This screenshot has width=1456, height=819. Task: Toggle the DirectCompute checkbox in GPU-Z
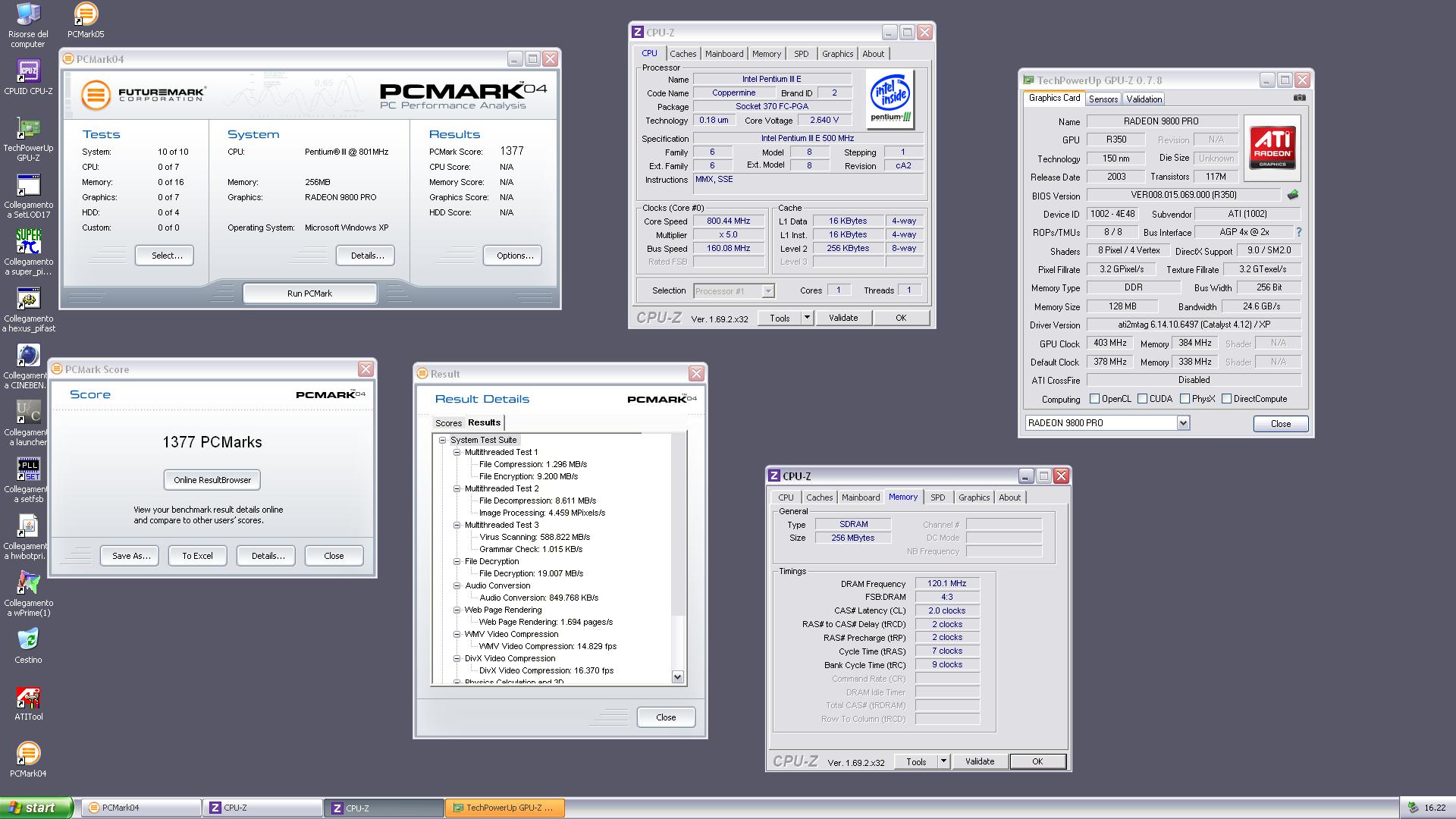(x=1226, y=399)
